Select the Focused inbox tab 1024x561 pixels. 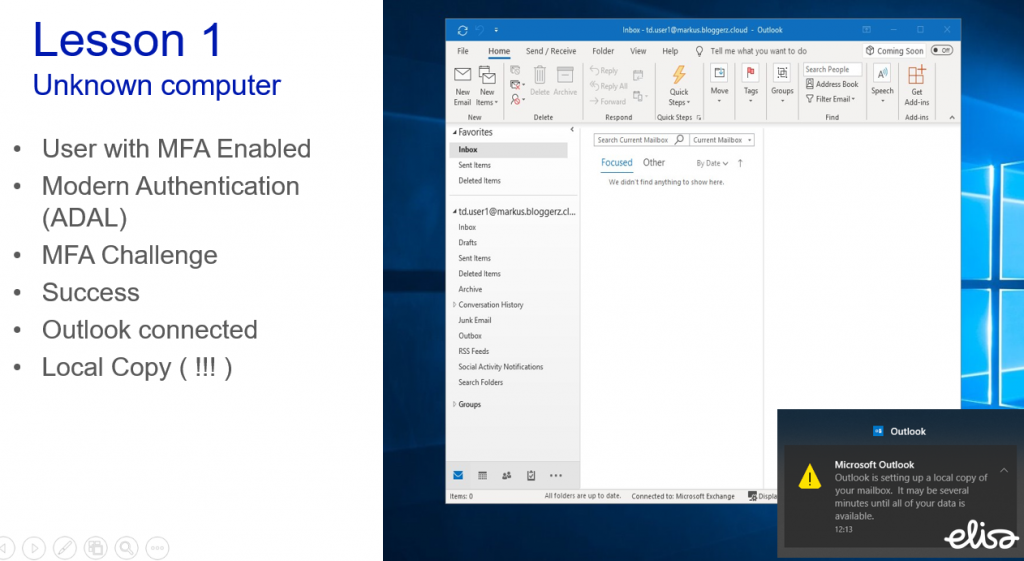(616, 163)
